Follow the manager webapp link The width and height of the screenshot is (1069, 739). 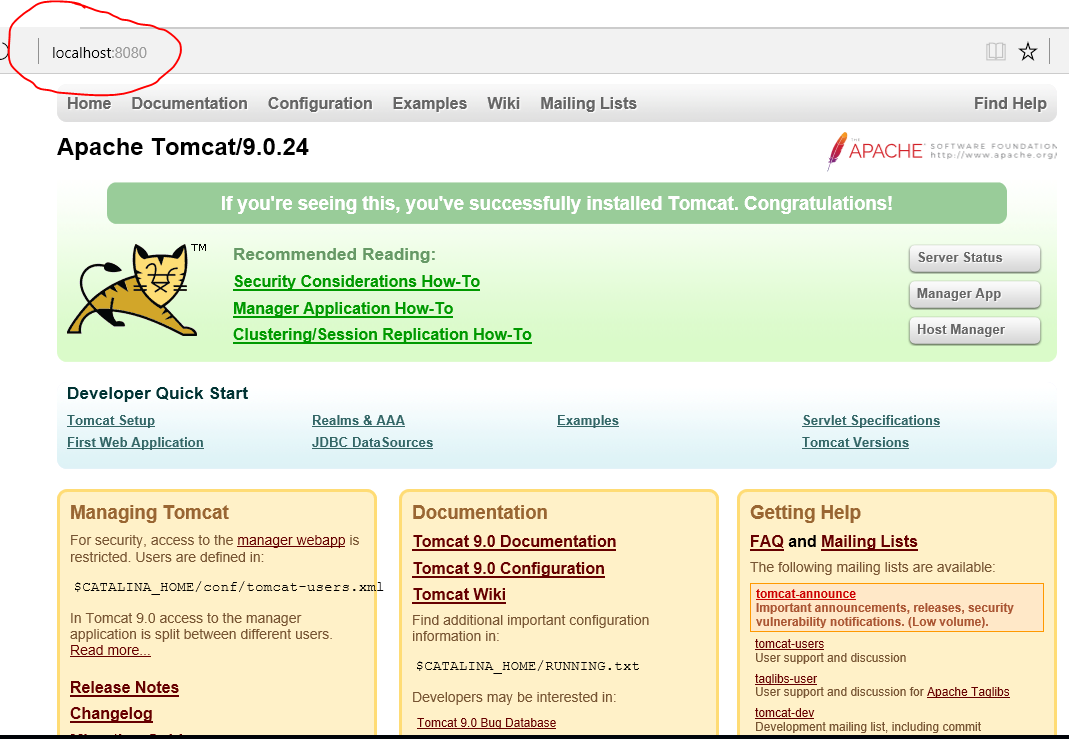point(291,540)
